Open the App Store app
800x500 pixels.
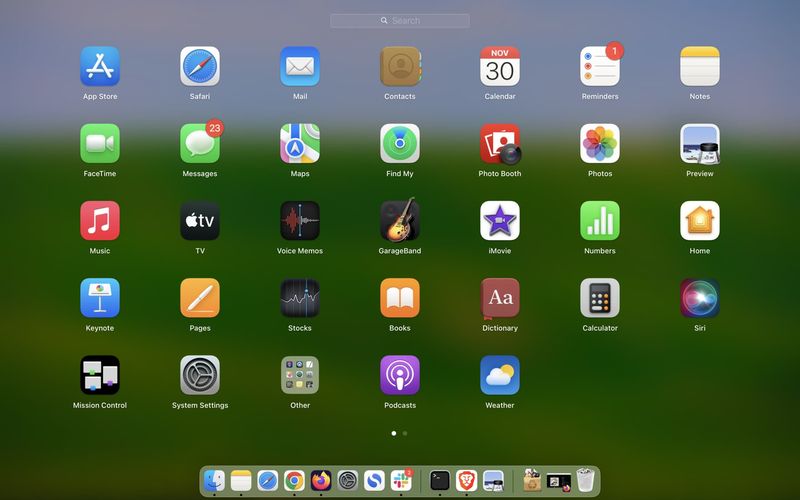(x=100, y=66)
